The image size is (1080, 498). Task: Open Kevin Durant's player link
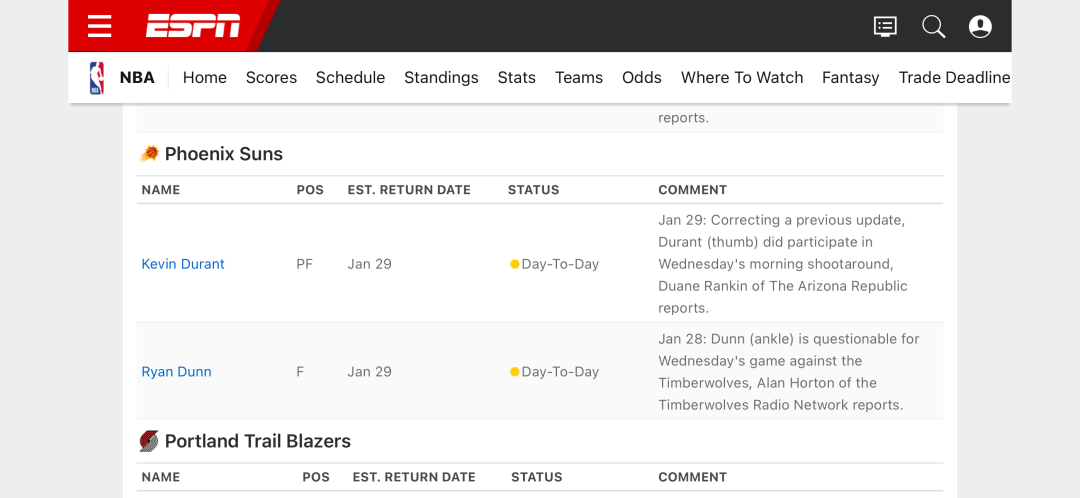coord(183,264)
